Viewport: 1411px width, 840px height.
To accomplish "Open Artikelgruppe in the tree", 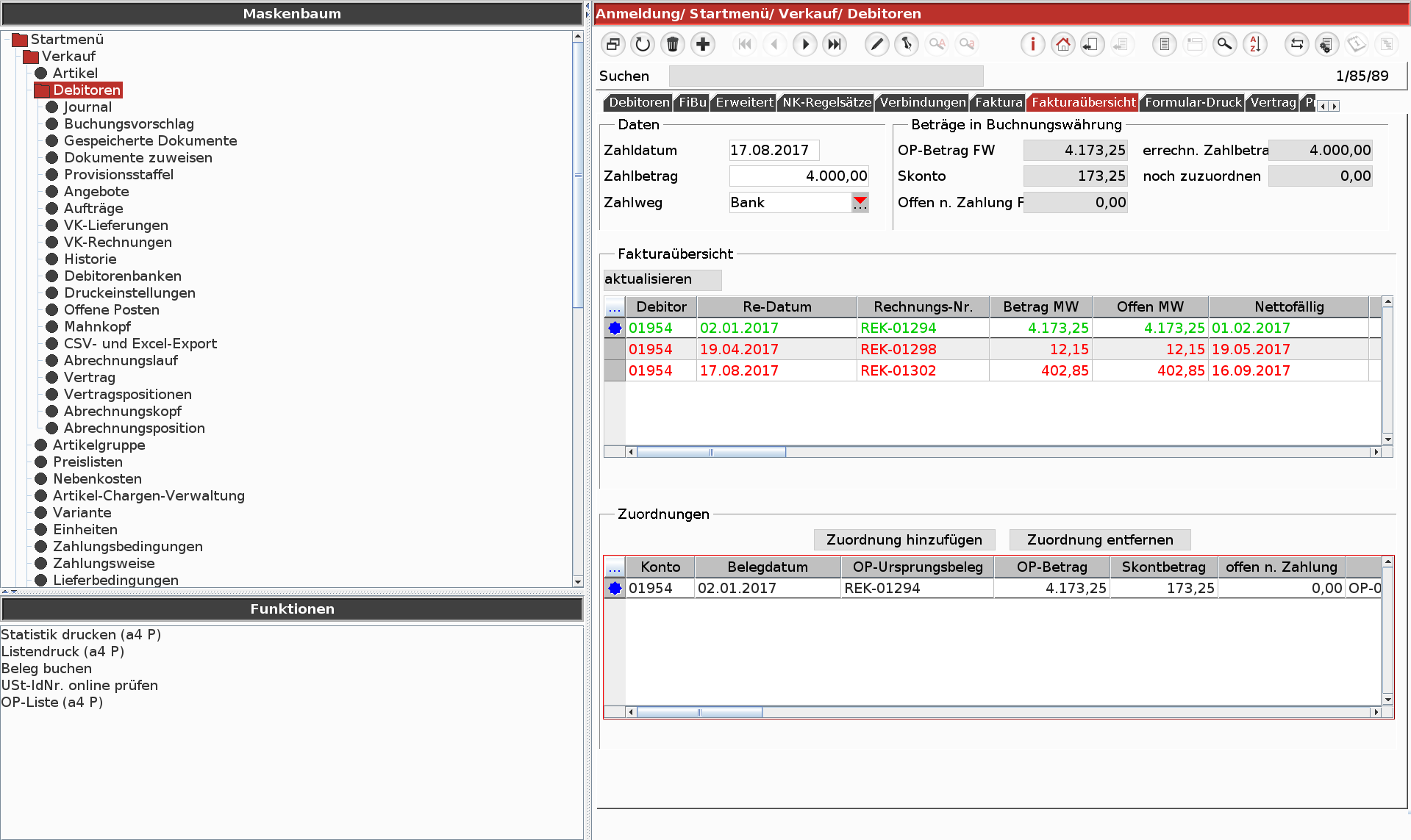I will pyautogui.click(x=99, y=445).
